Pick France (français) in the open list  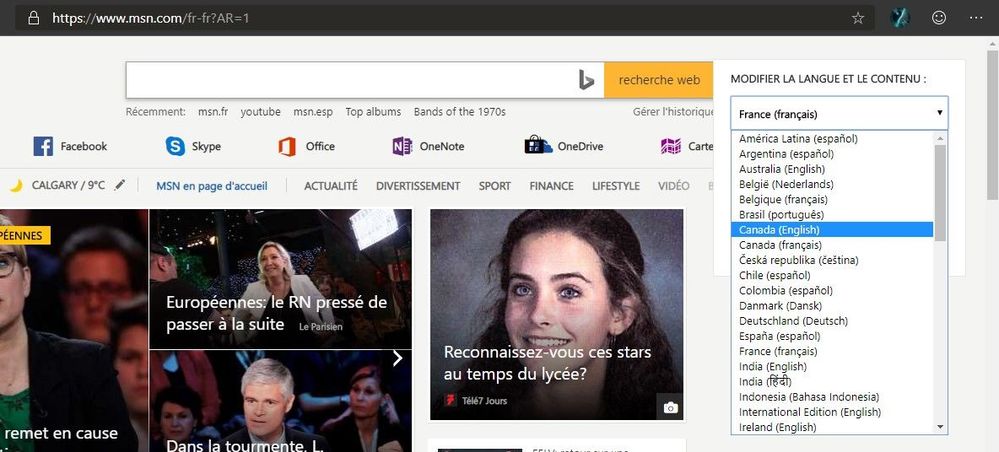click(832, 351)
